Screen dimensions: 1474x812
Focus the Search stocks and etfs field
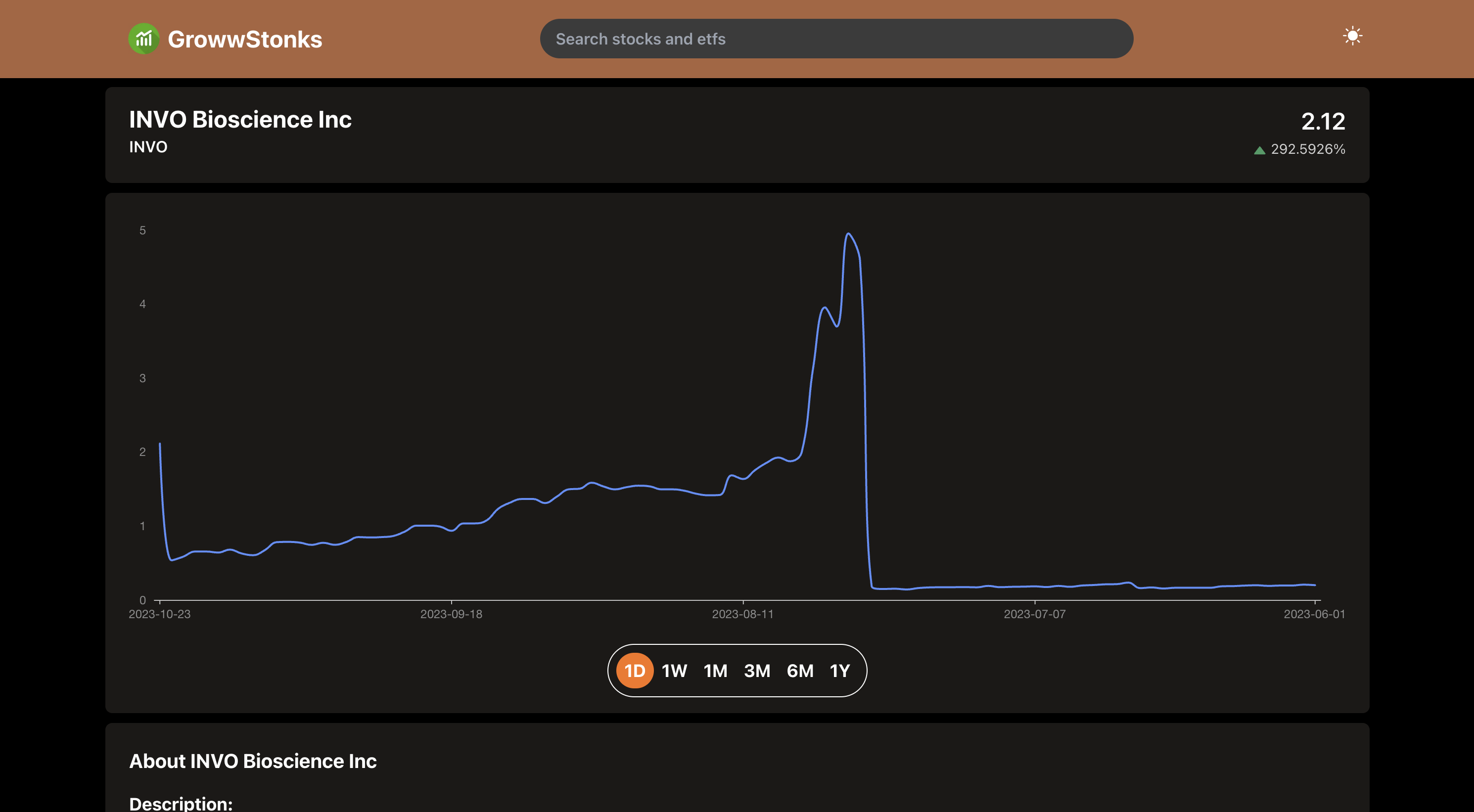(x=836, y=39)
